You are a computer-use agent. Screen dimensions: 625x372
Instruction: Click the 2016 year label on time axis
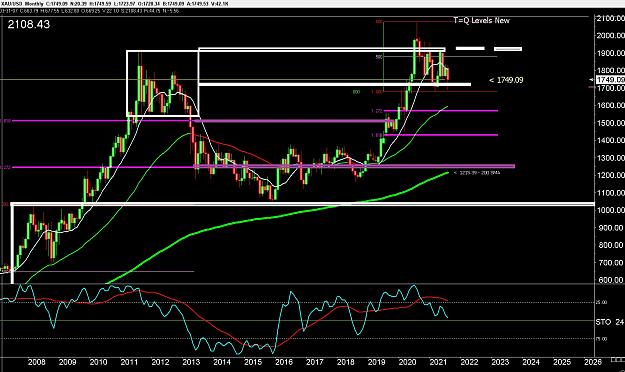284,362
